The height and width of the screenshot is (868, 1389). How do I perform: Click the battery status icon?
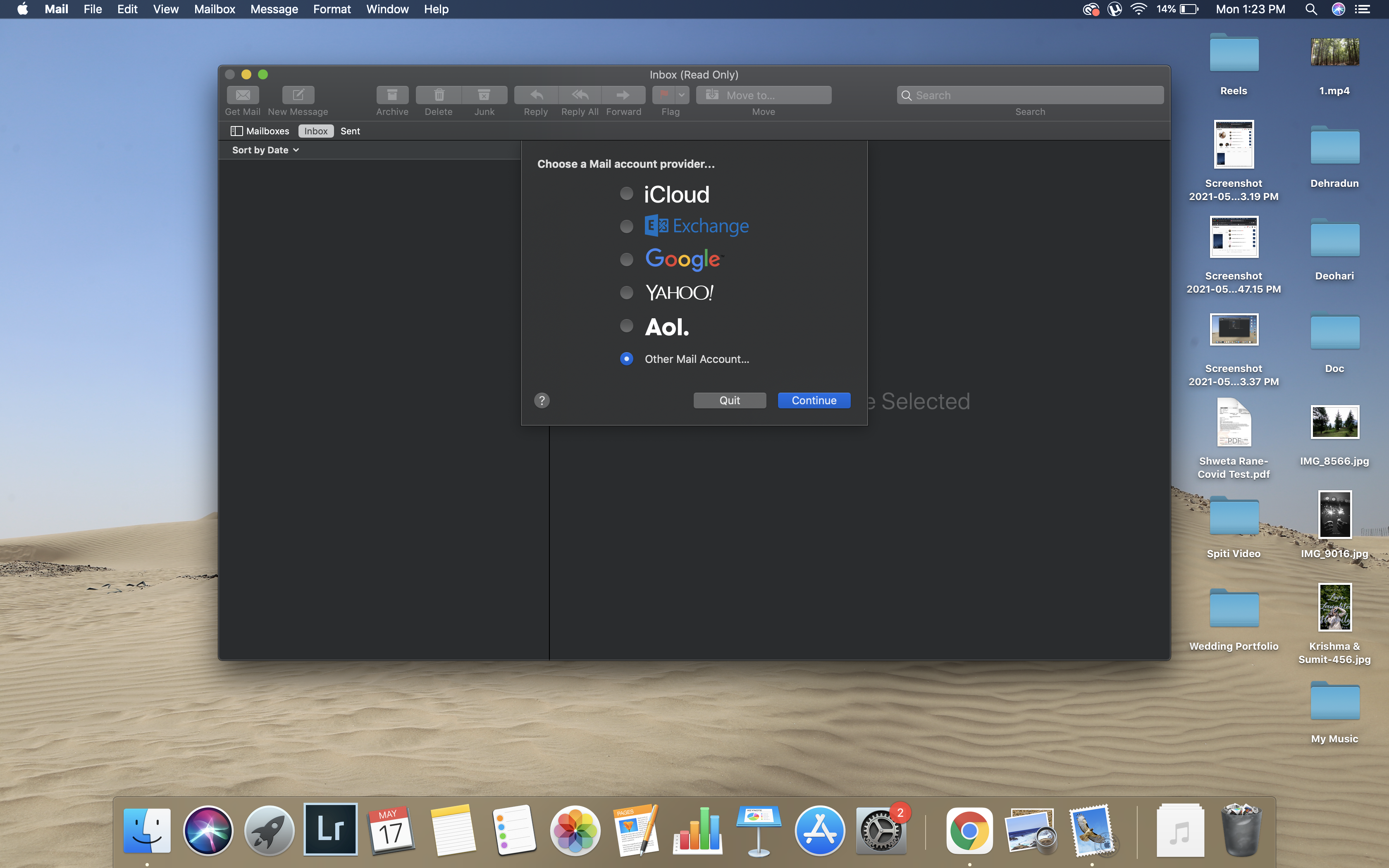pyautogui.click(x=1189, y=9)
